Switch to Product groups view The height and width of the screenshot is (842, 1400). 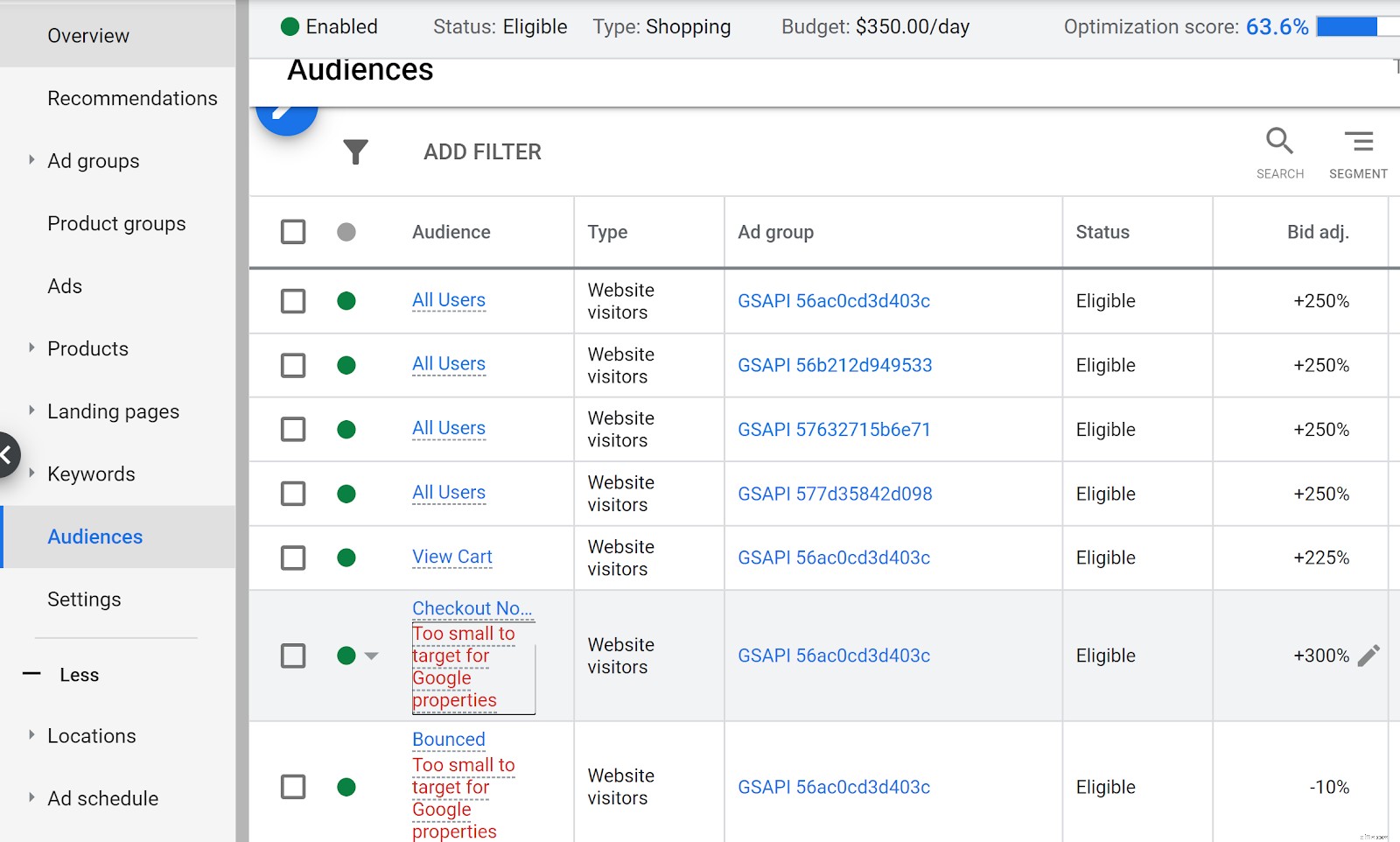click(116, 223)
